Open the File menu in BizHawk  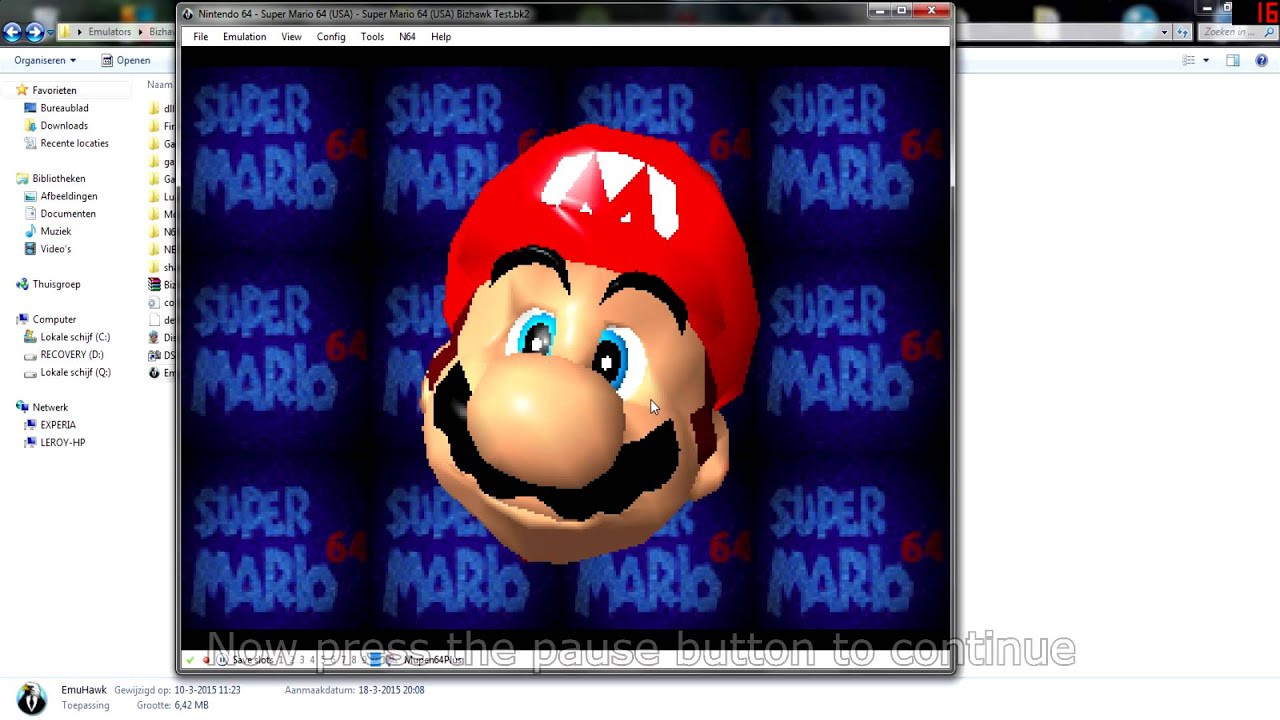pyautogui.click(x=200, y=37)
